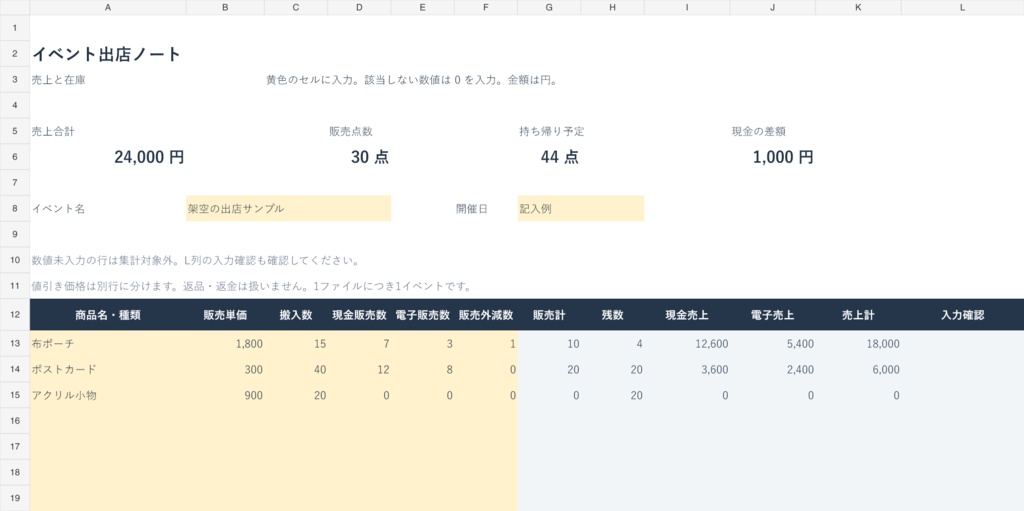Click the '布ポーチ' product cell
This screenshot has height=511, width=1024.
108,344
